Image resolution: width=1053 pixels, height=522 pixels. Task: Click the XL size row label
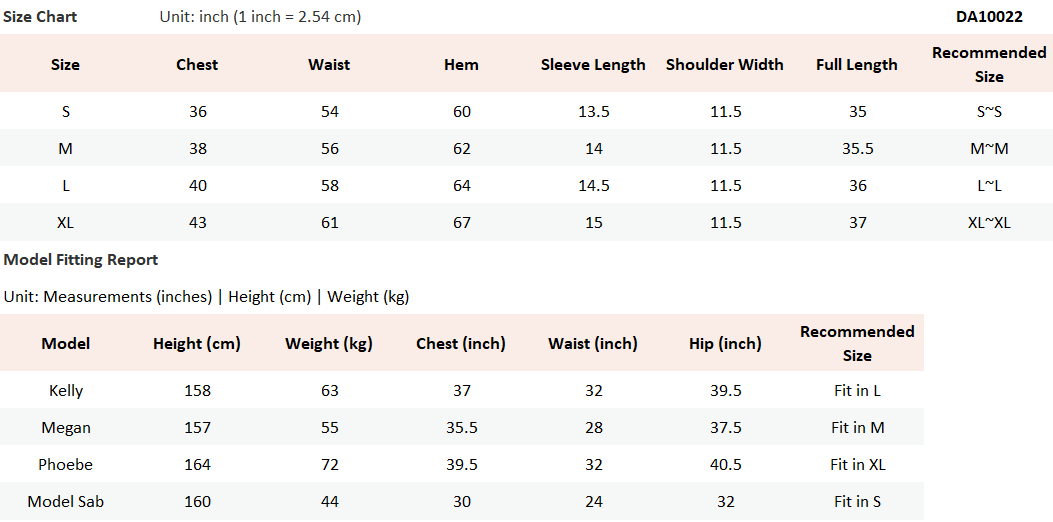tap(65, 223)
